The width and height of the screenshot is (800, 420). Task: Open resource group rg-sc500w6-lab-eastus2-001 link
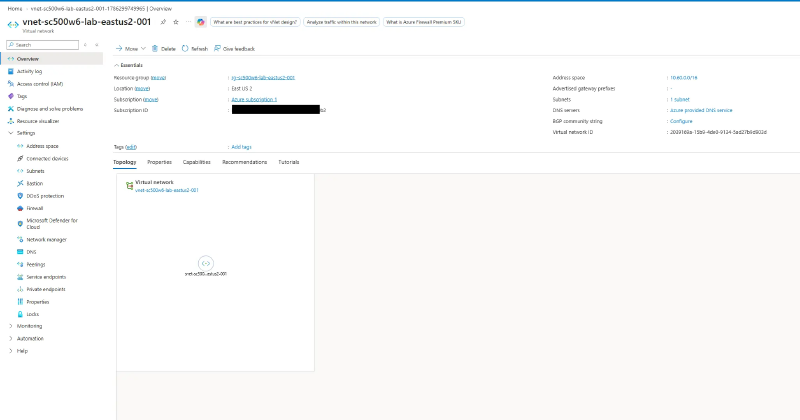coord(263,78)
